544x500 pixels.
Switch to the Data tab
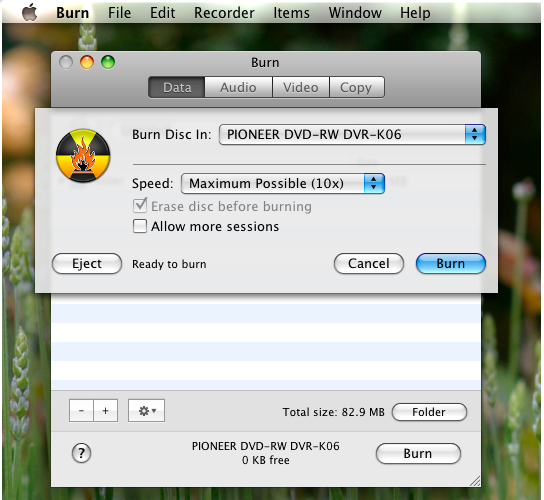[x=177, y=87]
